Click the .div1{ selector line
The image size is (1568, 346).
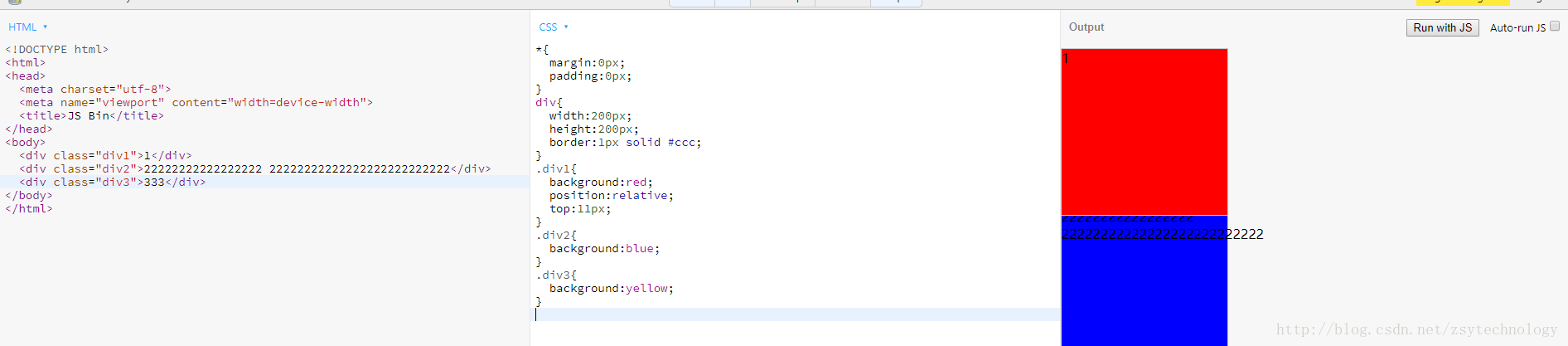556,169
